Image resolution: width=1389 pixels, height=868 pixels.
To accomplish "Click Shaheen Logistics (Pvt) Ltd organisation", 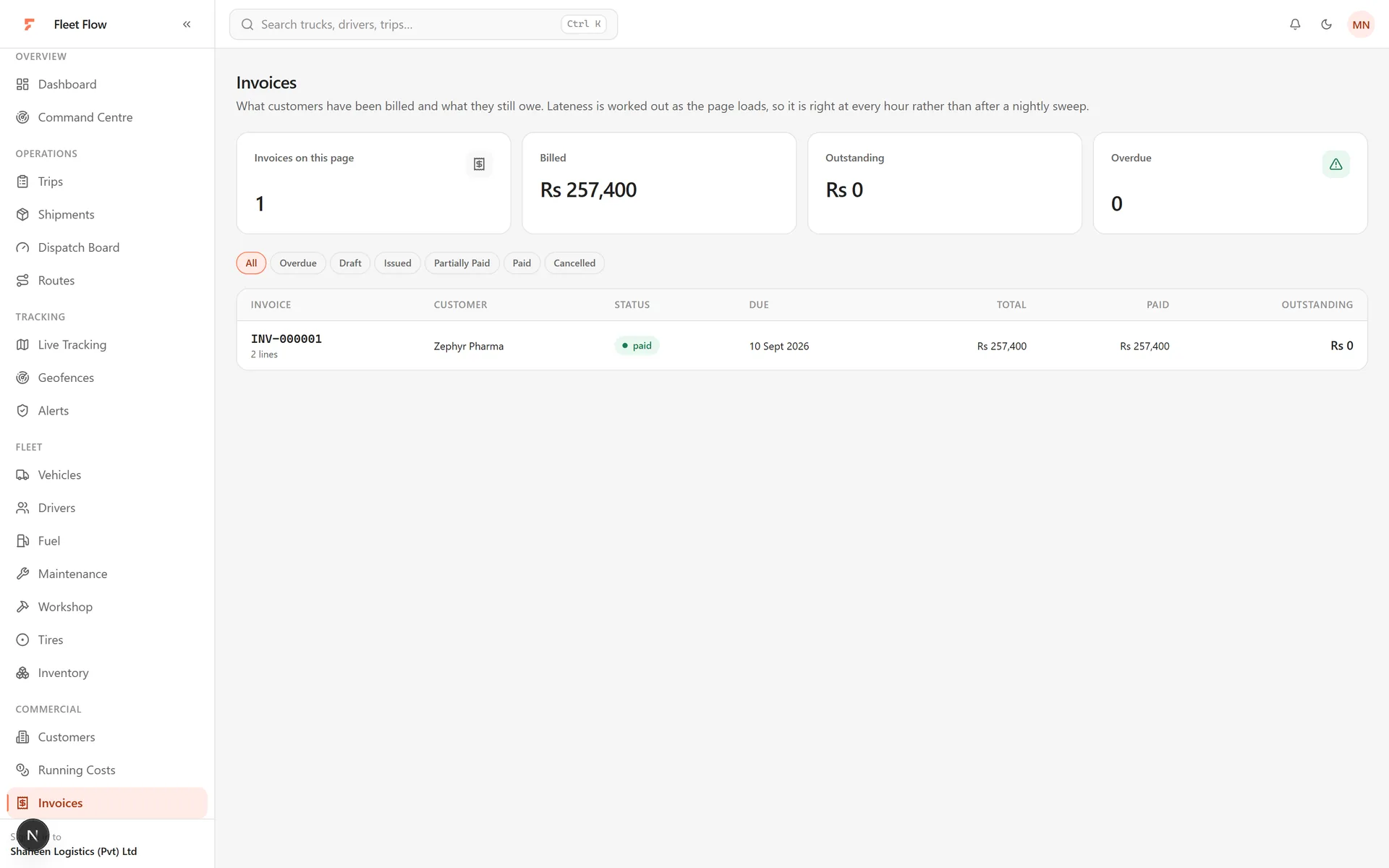I will pos(74,851).
